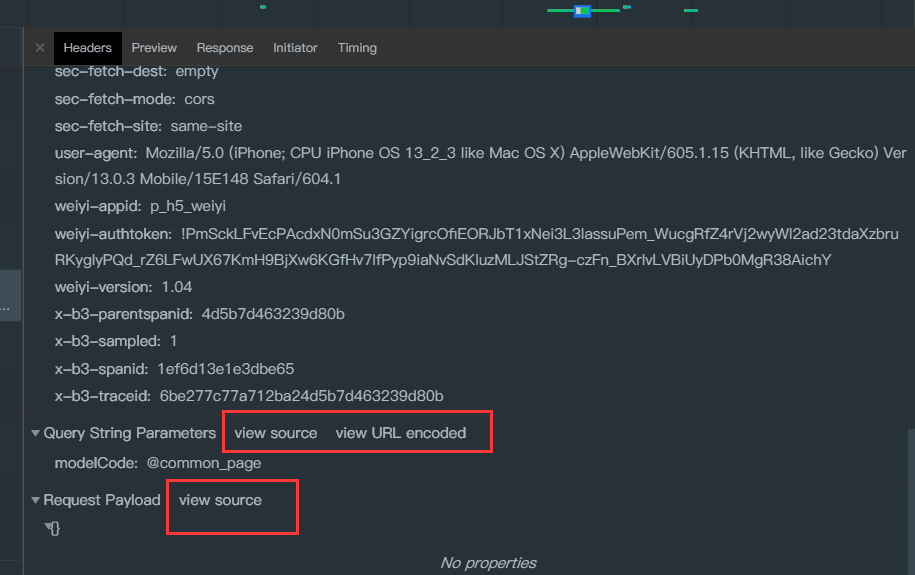Open the Preview tab
Viewport: 915px width, 575px height.
[154, 48]
